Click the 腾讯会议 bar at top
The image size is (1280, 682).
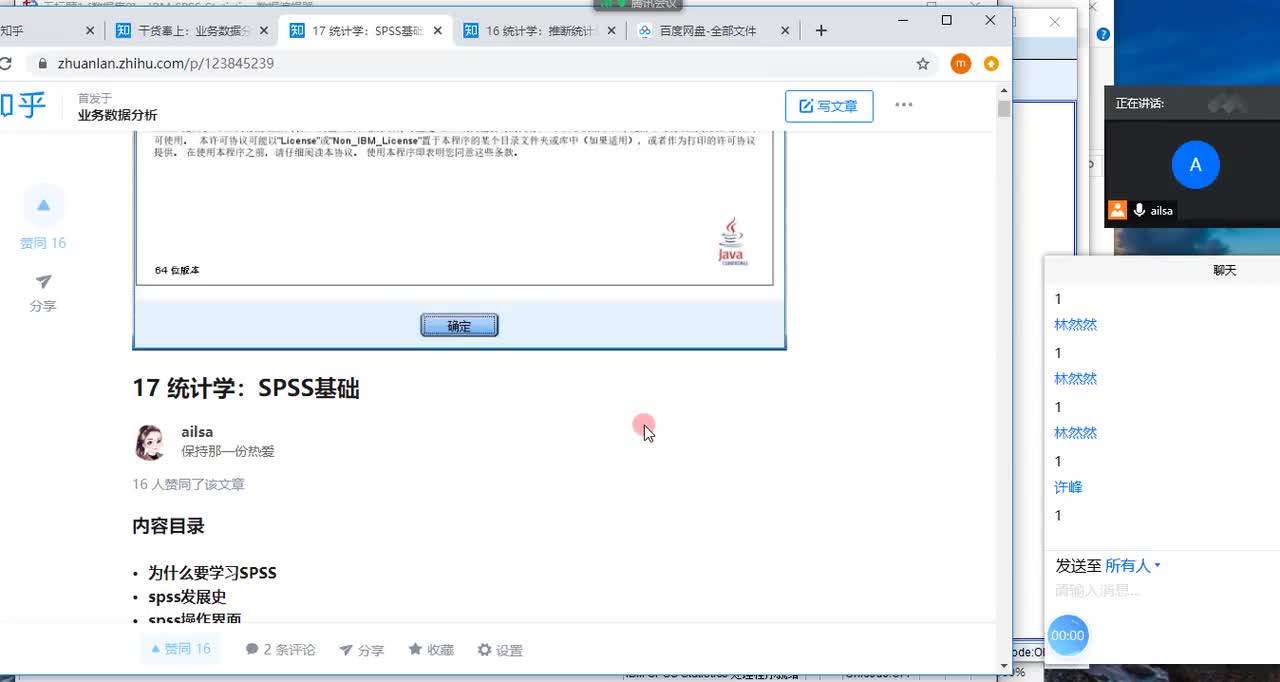pos(640,5)
